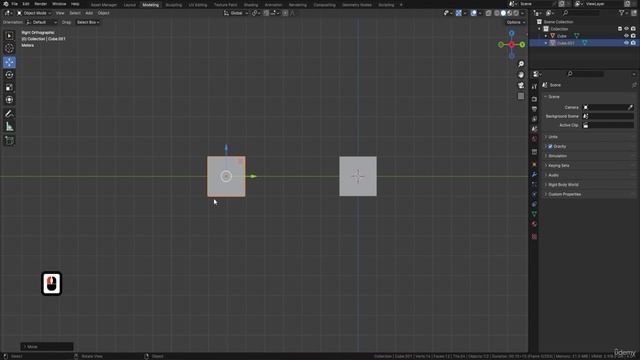Toggle viewport overlays button

473,13
